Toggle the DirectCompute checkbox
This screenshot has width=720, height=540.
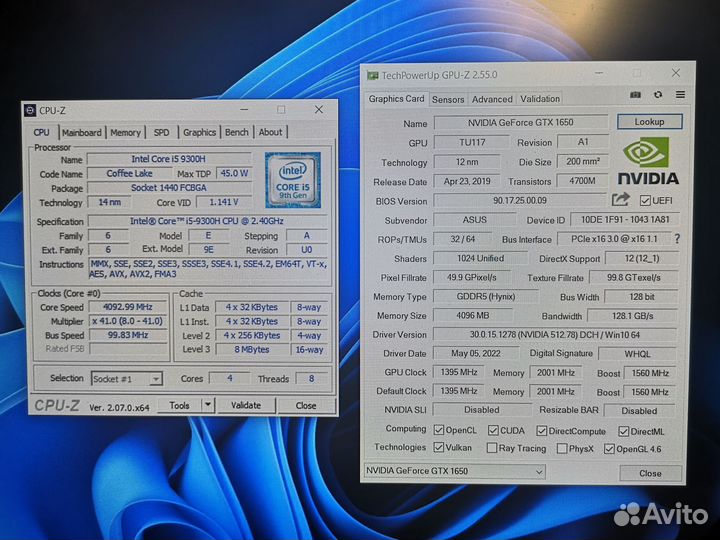click(x=542, y=431)
